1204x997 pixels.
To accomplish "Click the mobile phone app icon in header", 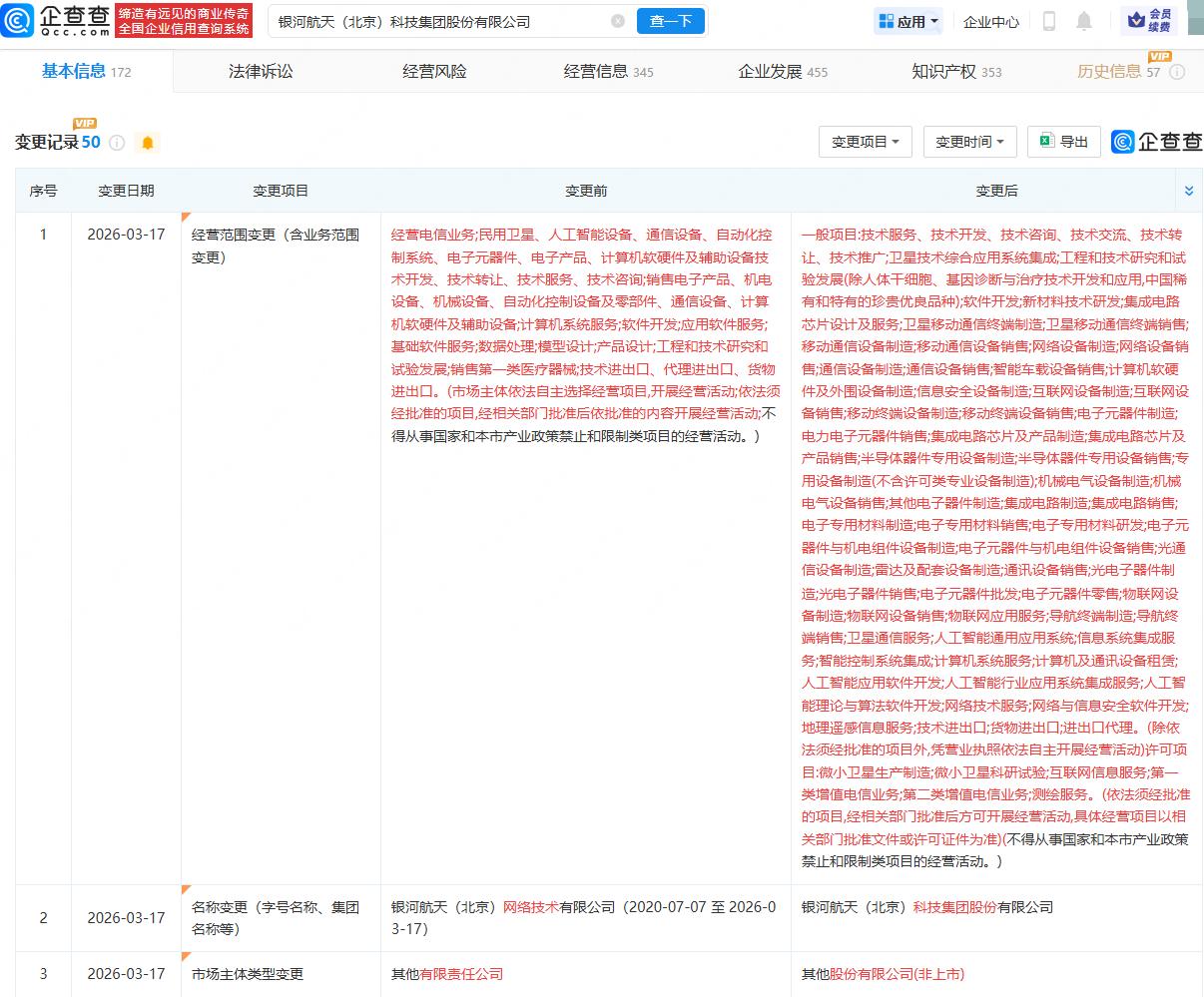I will pyautogui.click(x=1050, y=20).
